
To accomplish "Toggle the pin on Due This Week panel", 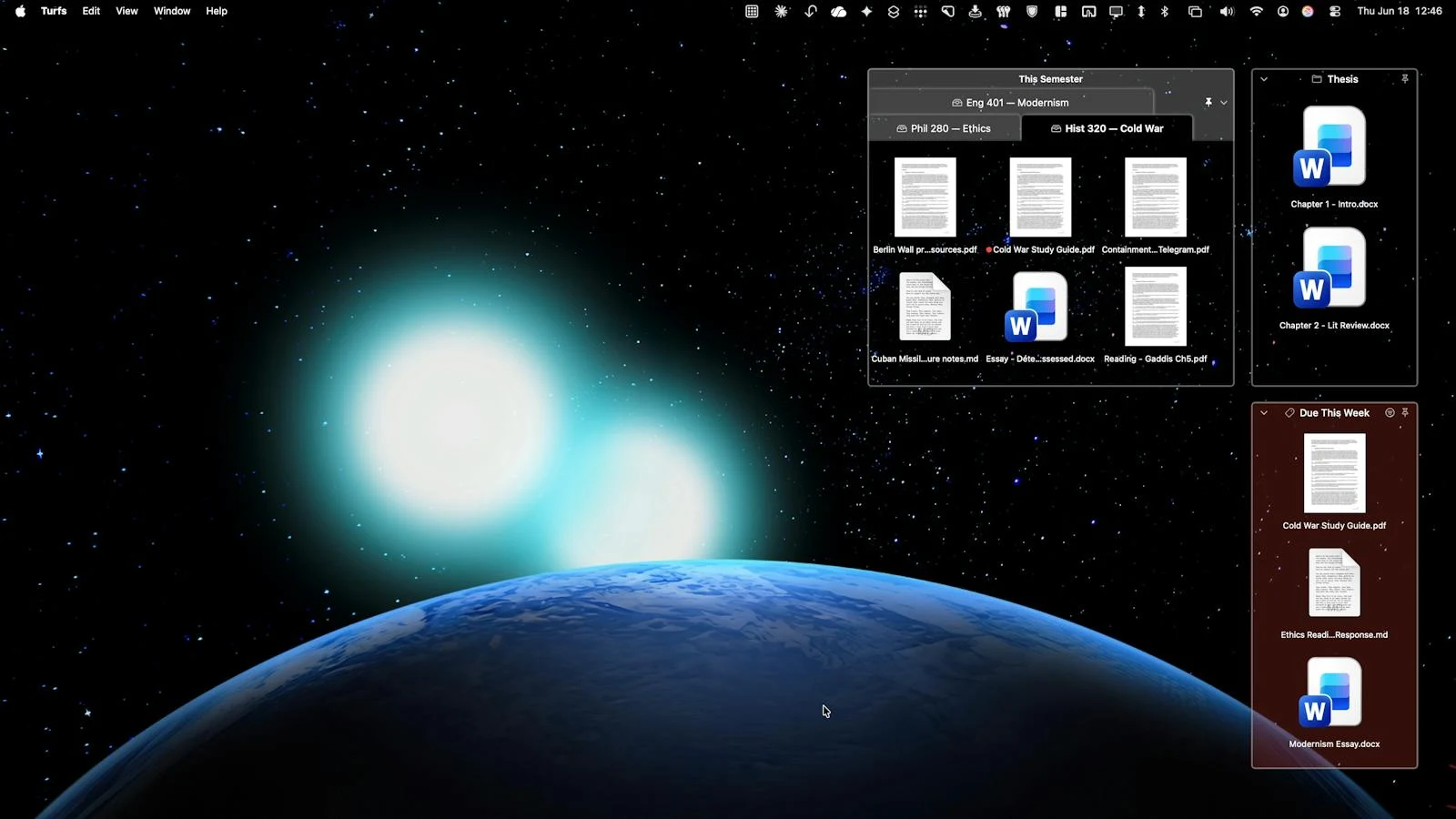I will tap(1405, 413).
